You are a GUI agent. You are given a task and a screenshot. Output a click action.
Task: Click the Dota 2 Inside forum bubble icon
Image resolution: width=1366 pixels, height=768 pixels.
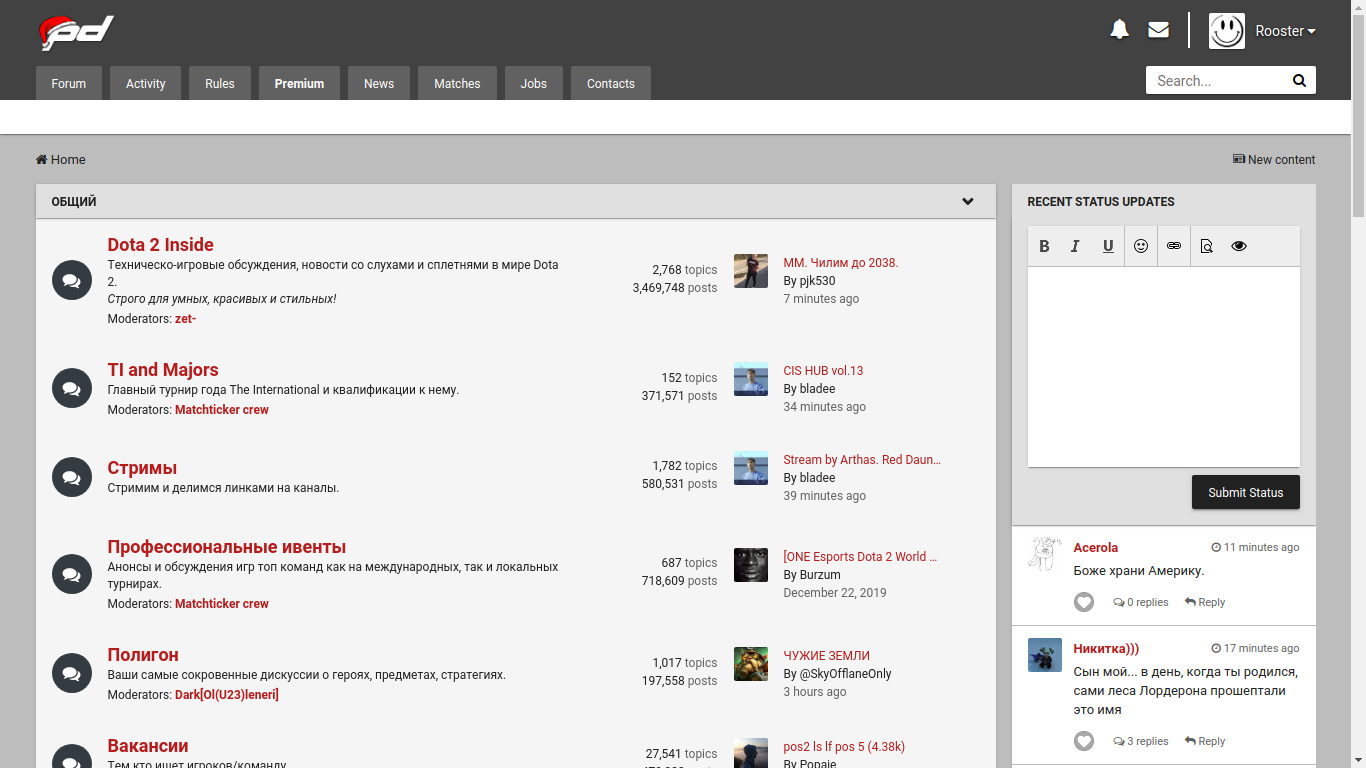(72, 281)
